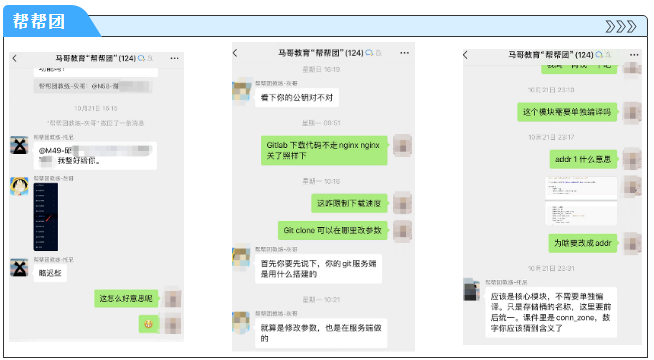Tap the recalled-message notice 撤回了一条消息
Screen dimensions: 654x360
click(x=96, y=123)
